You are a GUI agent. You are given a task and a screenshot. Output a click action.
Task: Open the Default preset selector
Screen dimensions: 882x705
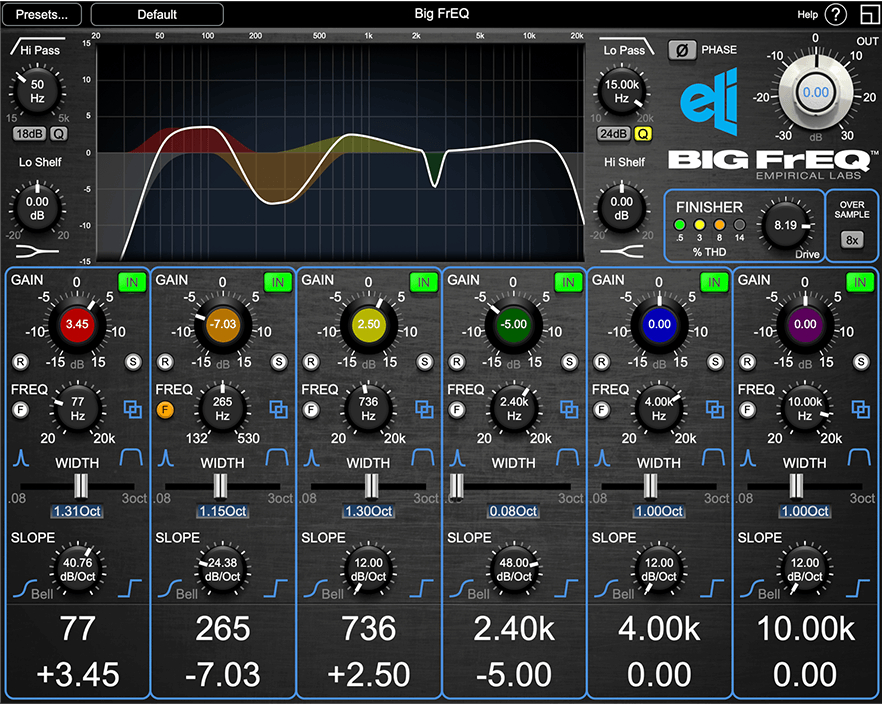pyautogui.click(x=157, y=14)
